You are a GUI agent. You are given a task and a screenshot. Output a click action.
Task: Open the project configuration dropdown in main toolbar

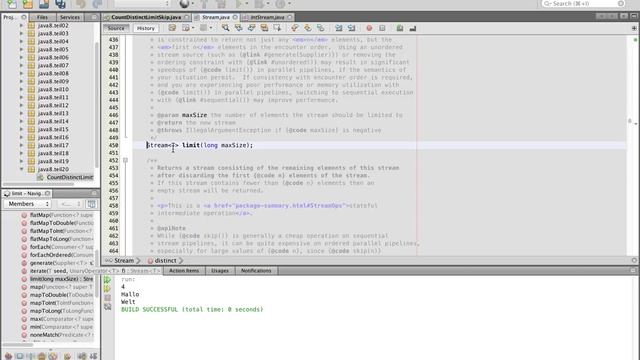point(142,4)
